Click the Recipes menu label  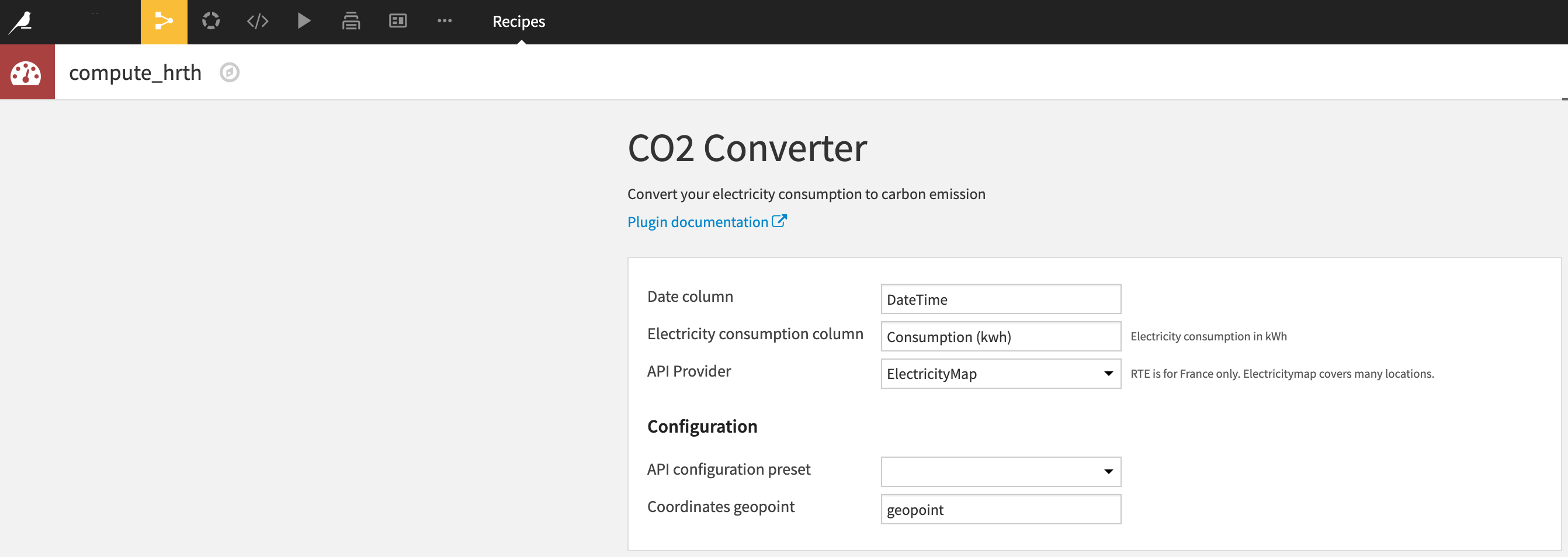519,22
